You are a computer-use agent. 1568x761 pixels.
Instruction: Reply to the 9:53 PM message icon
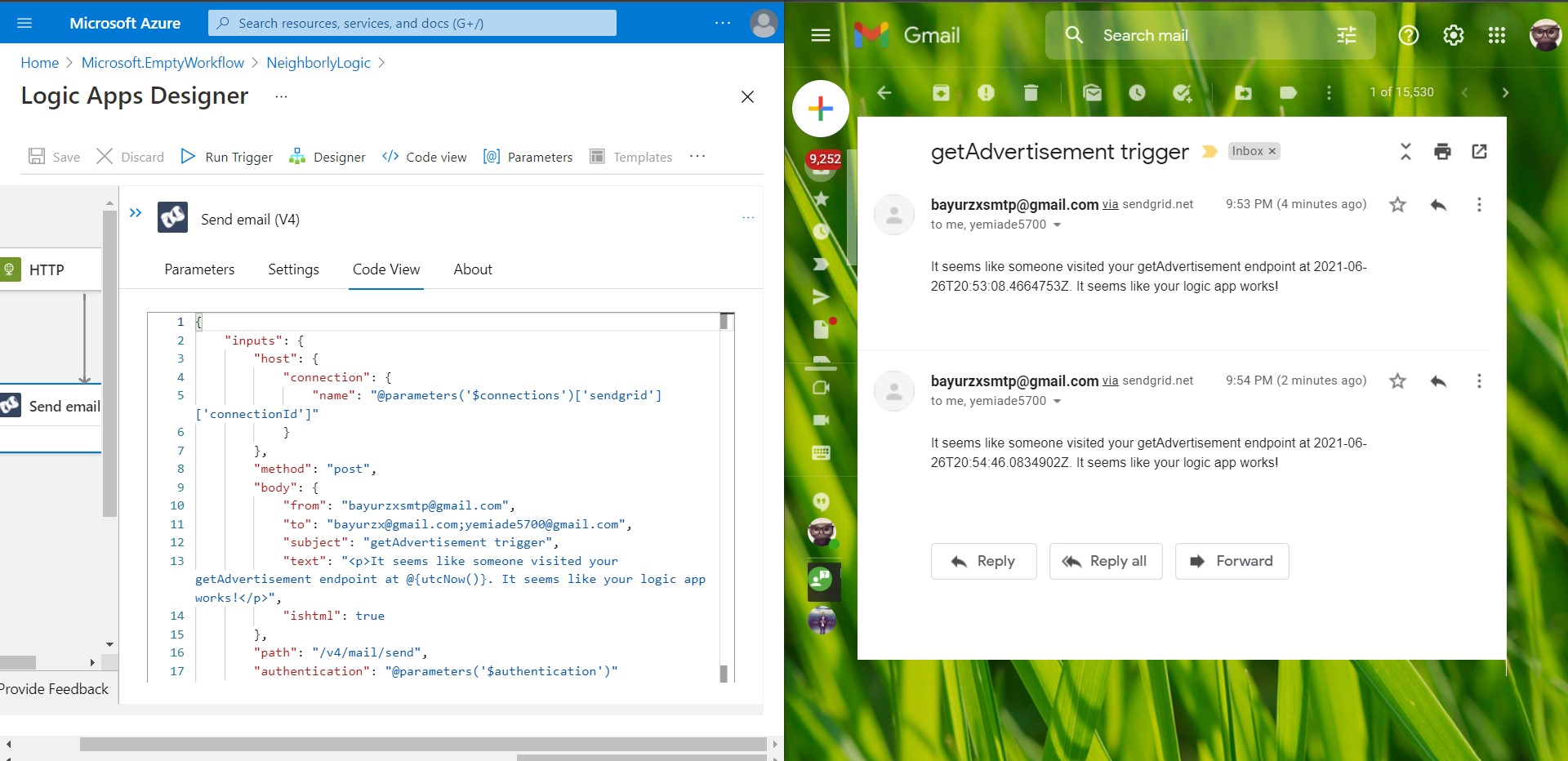point(1439,205)
